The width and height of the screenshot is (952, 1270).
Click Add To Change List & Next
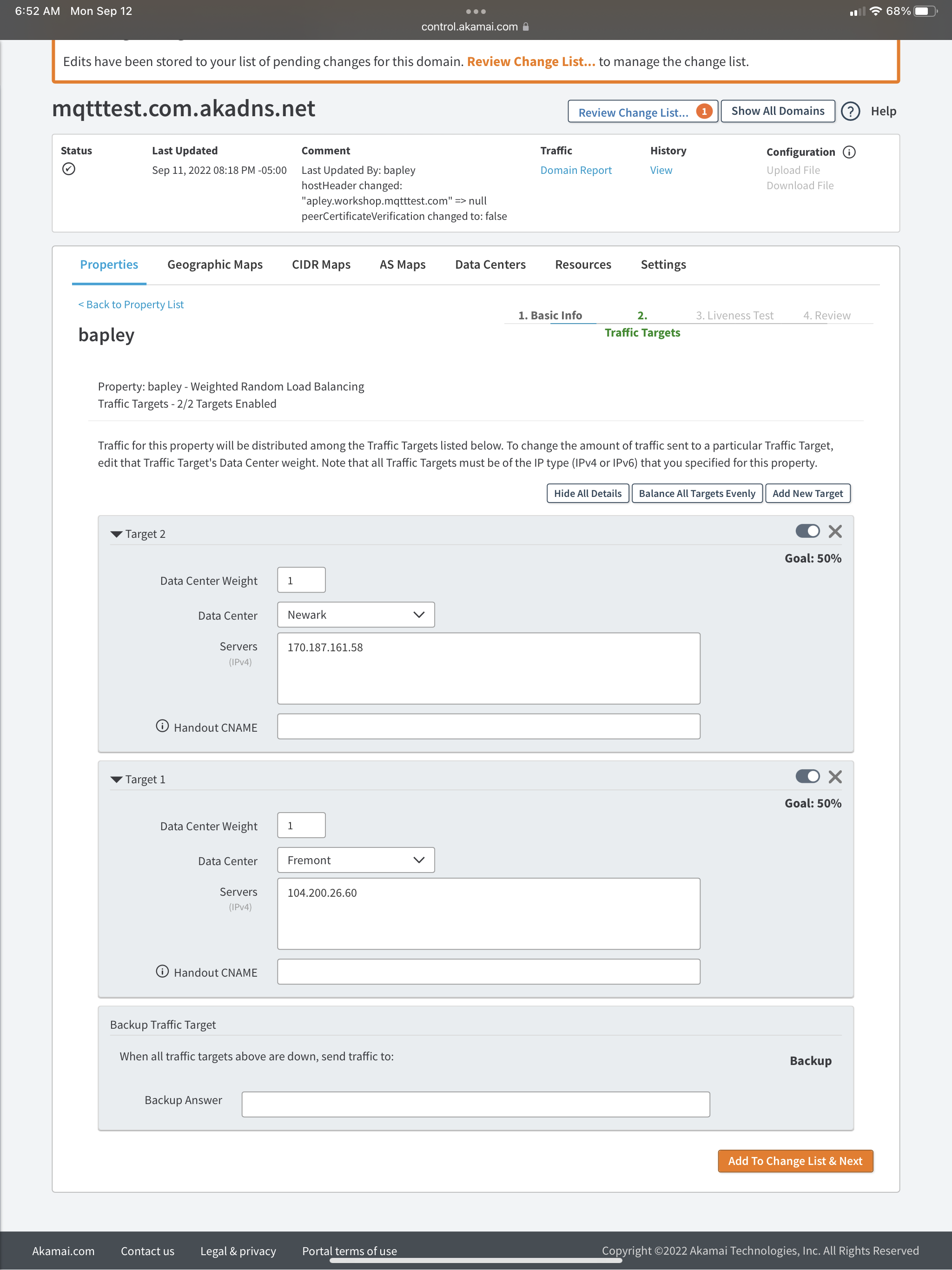click(x=795, y=1161)
